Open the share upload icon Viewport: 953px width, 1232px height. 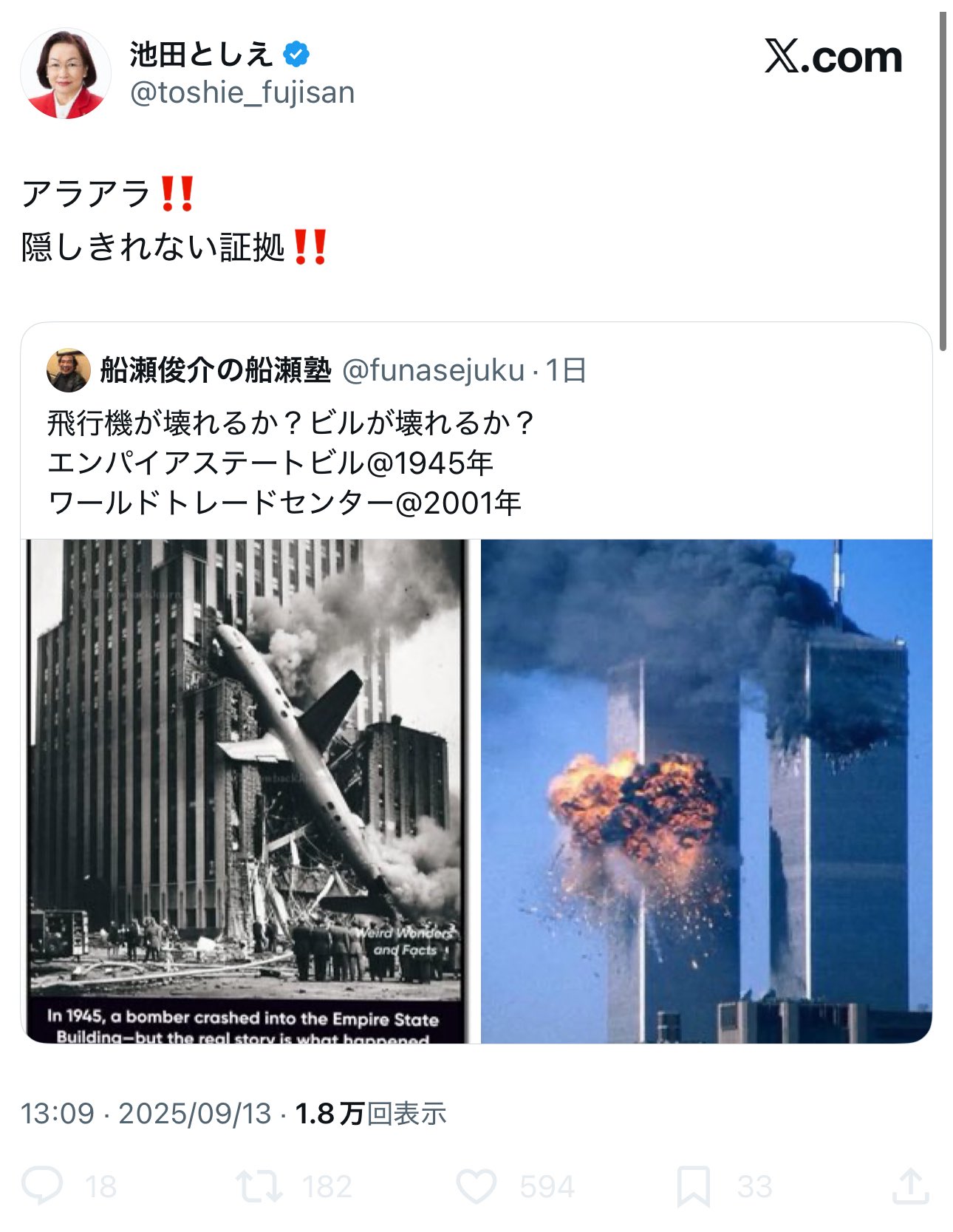click(911, 1185)
